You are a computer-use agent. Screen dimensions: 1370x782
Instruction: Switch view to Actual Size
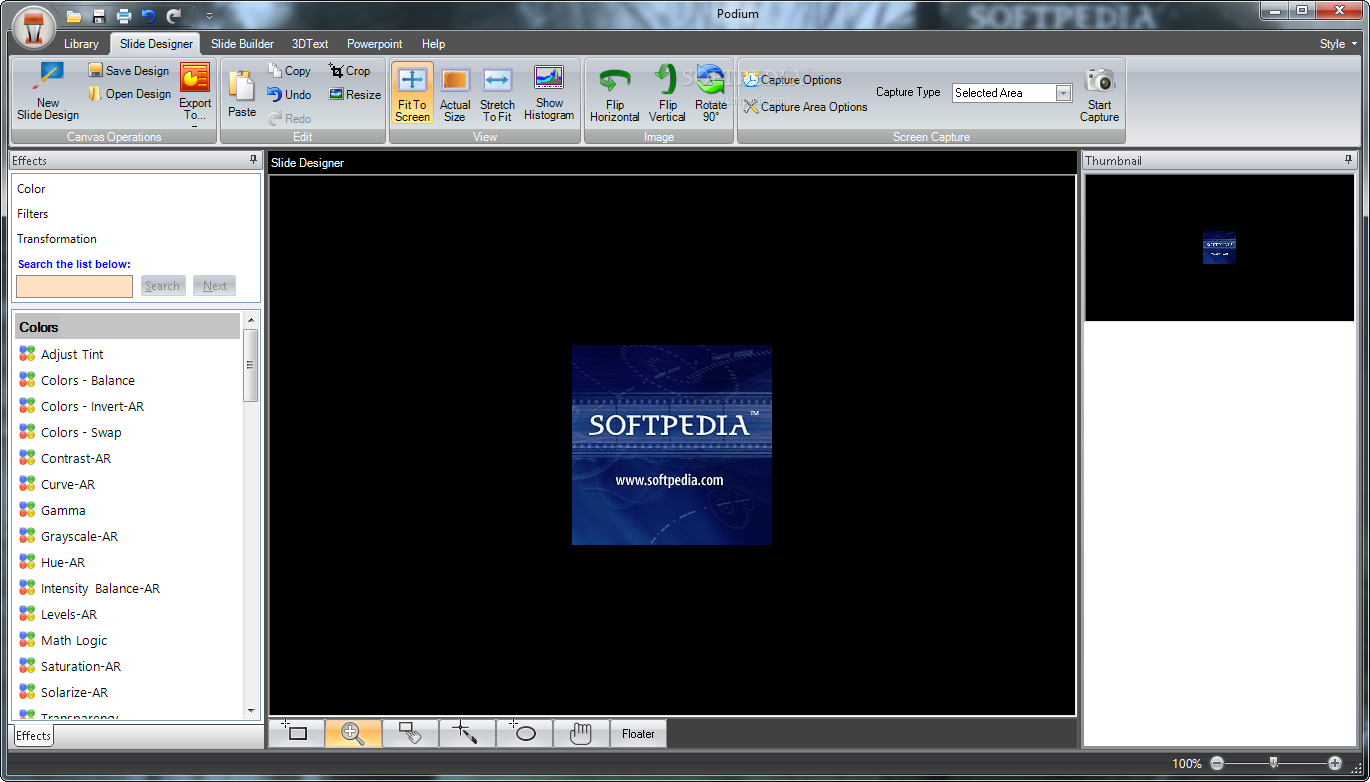[x=455, y=94]
